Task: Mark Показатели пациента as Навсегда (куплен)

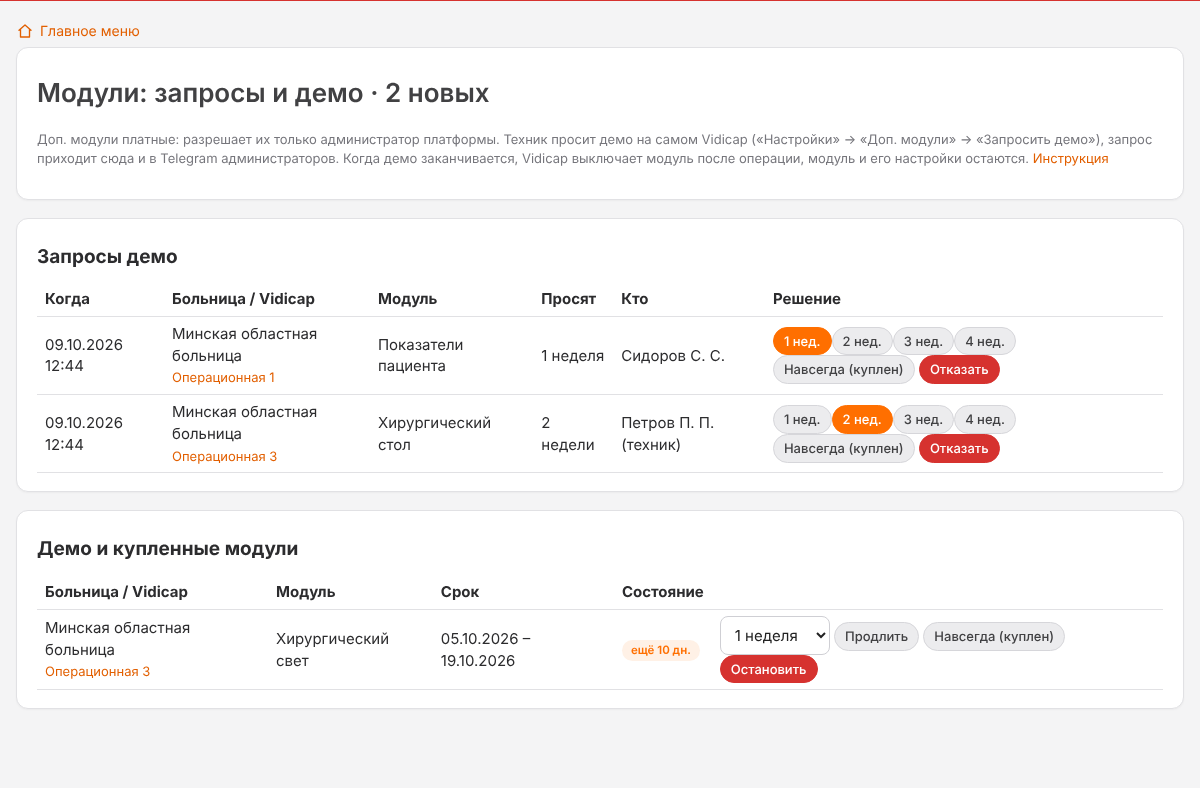Action: tap(844, 370)
